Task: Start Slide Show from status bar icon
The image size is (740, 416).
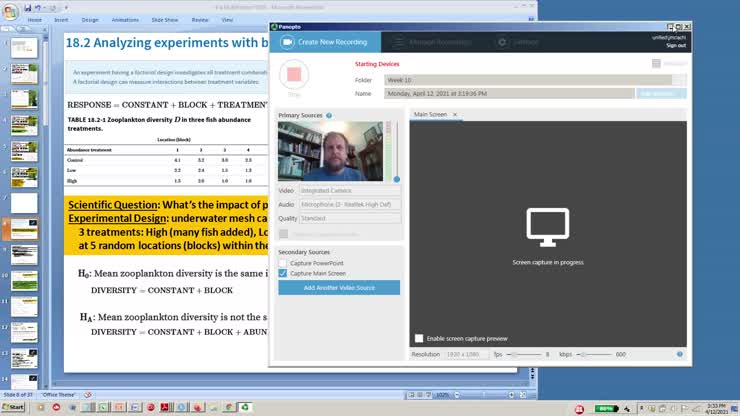Action: click(x=429, y=395)
